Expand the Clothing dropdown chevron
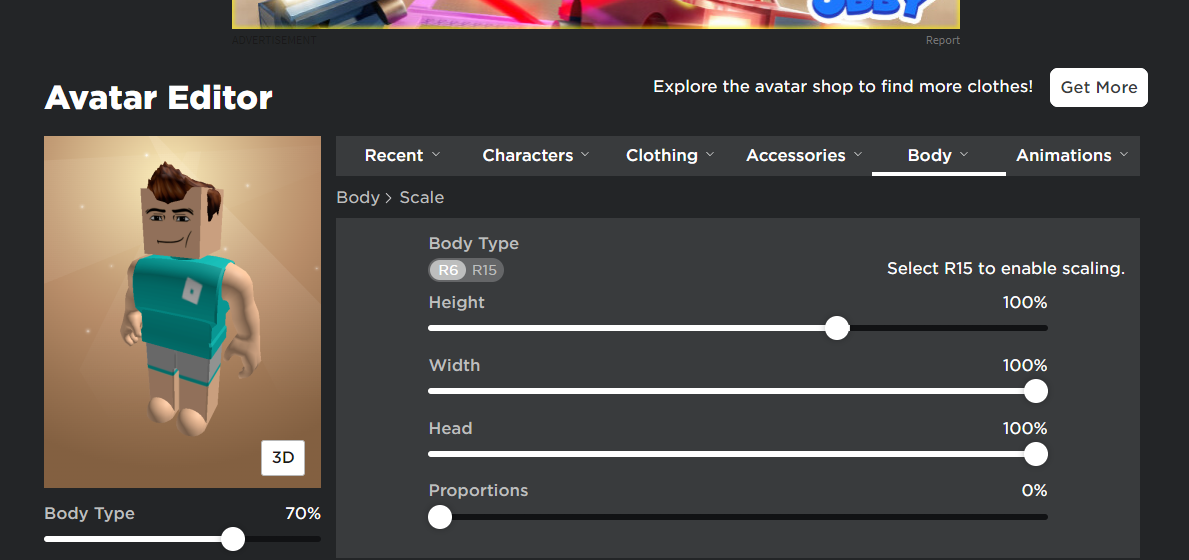The image size is (1189, 560). point(710,155)
